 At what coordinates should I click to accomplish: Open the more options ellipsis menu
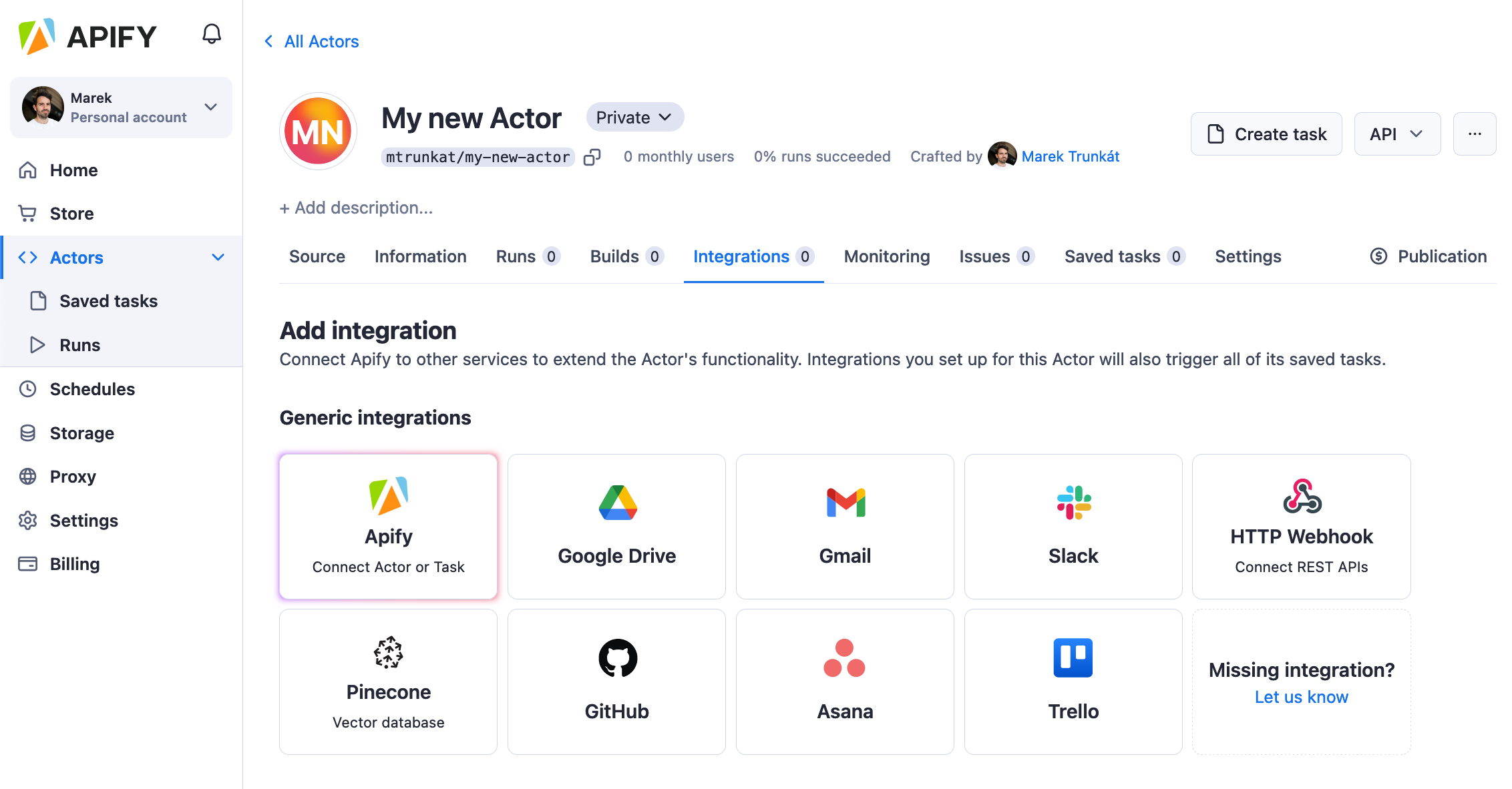[1475, 134]
